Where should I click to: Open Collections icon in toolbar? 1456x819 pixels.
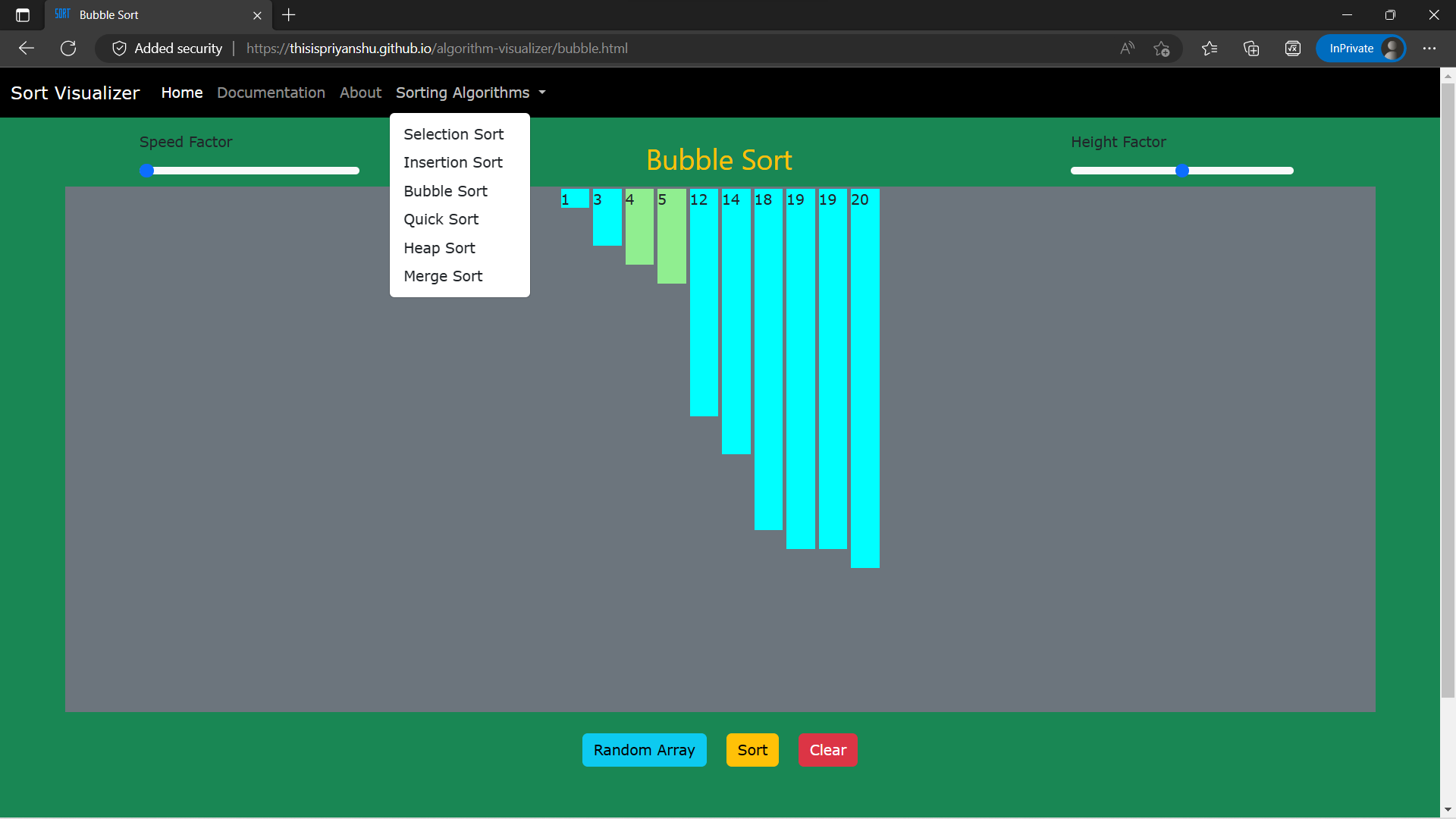(x=1251, y=49)
